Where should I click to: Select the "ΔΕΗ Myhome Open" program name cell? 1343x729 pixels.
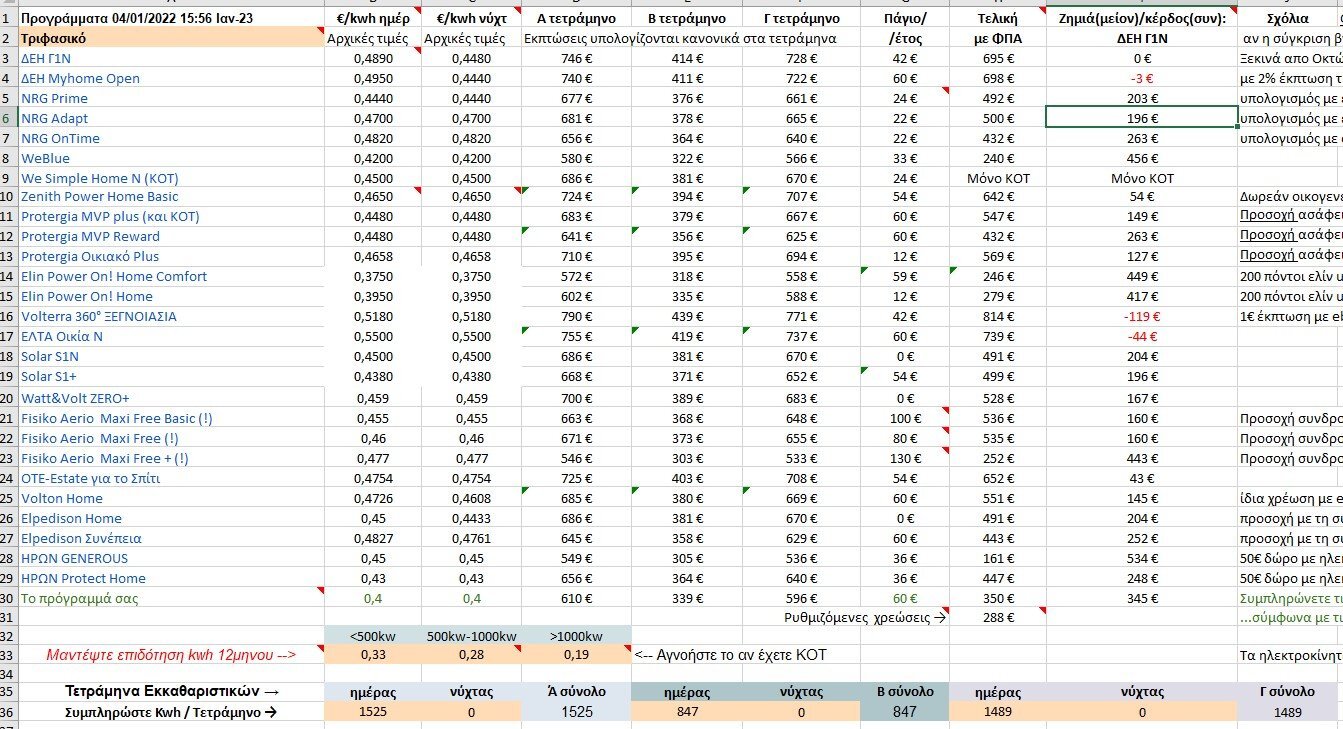[170, 78]
